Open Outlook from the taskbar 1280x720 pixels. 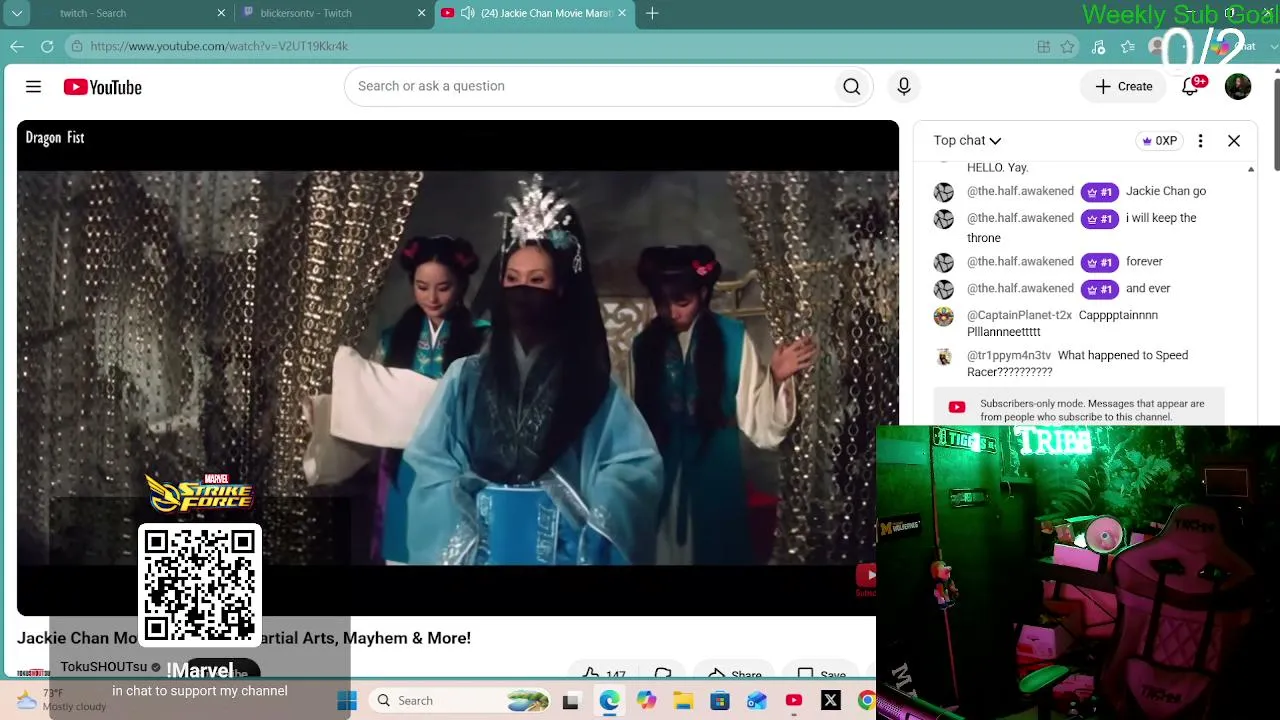coord(757,701)
